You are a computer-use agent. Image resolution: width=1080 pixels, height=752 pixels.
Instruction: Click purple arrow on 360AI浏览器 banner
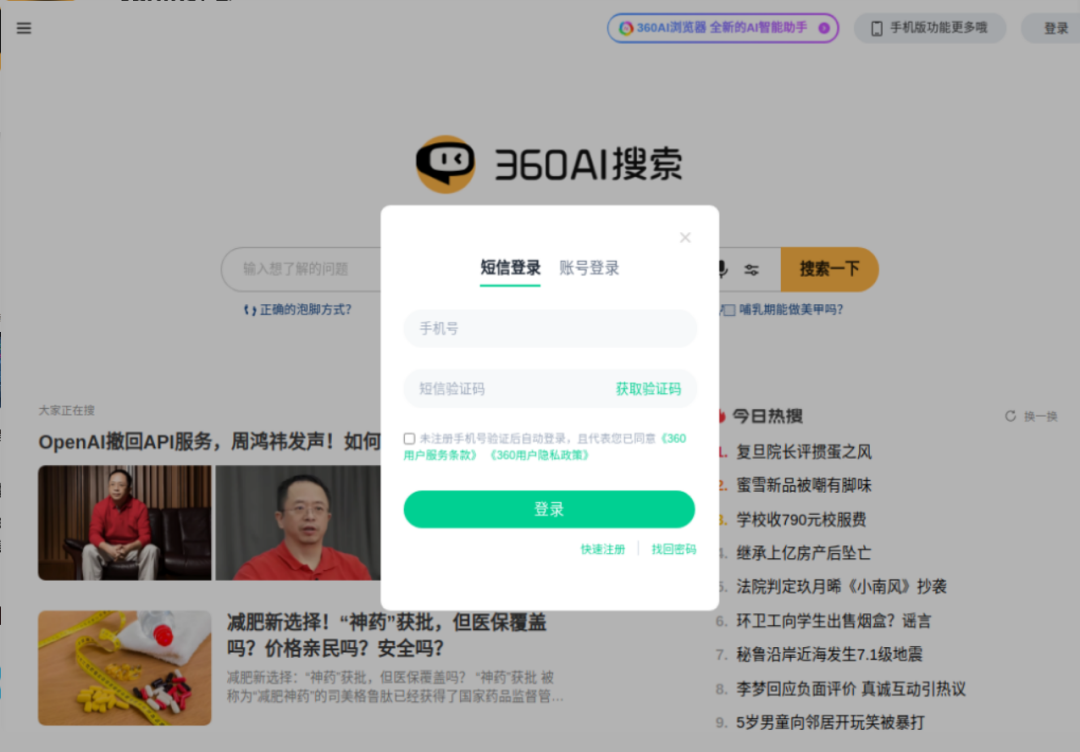[824, 28]
